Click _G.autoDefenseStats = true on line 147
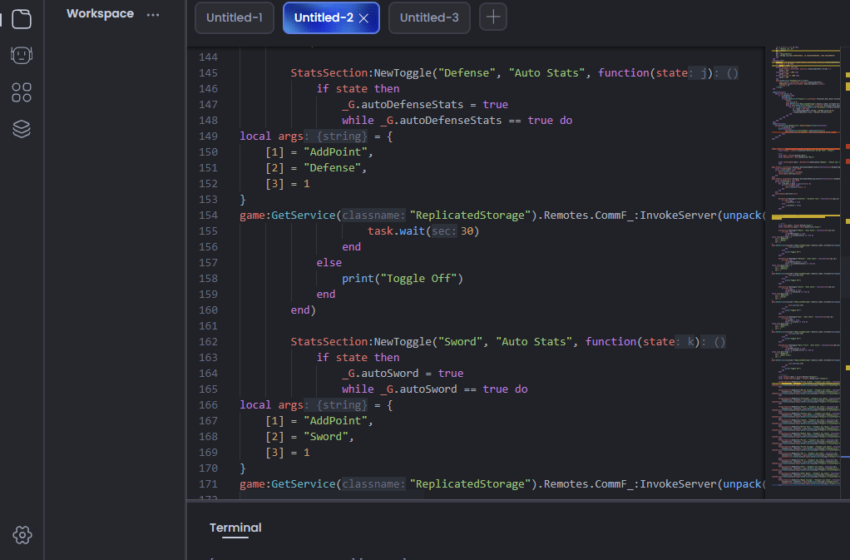The height and width of the screenshot is (560, 850). pos(425,104)
